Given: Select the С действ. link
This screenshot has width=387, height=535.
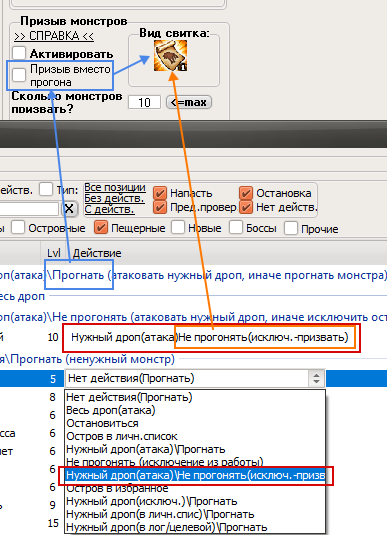Looking at the screenshot, I should pos(109,209).
